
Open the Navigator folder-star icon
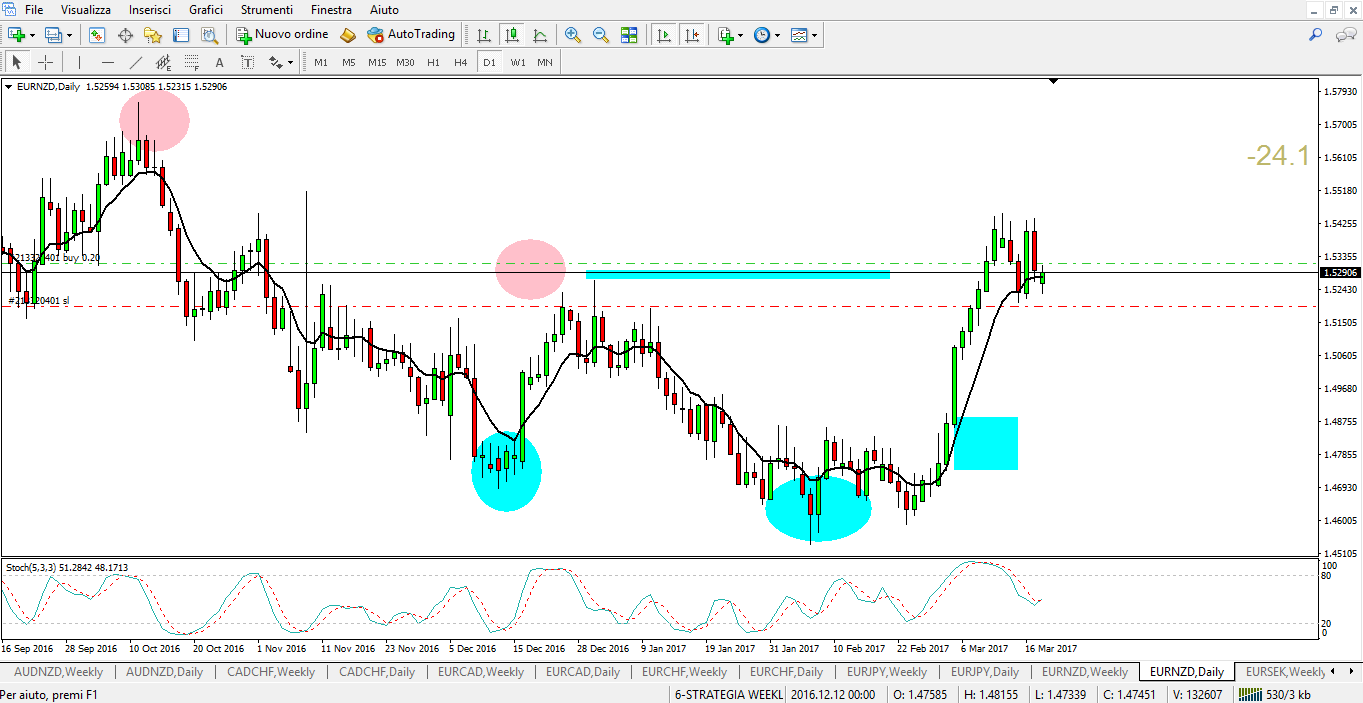[153, 35]
